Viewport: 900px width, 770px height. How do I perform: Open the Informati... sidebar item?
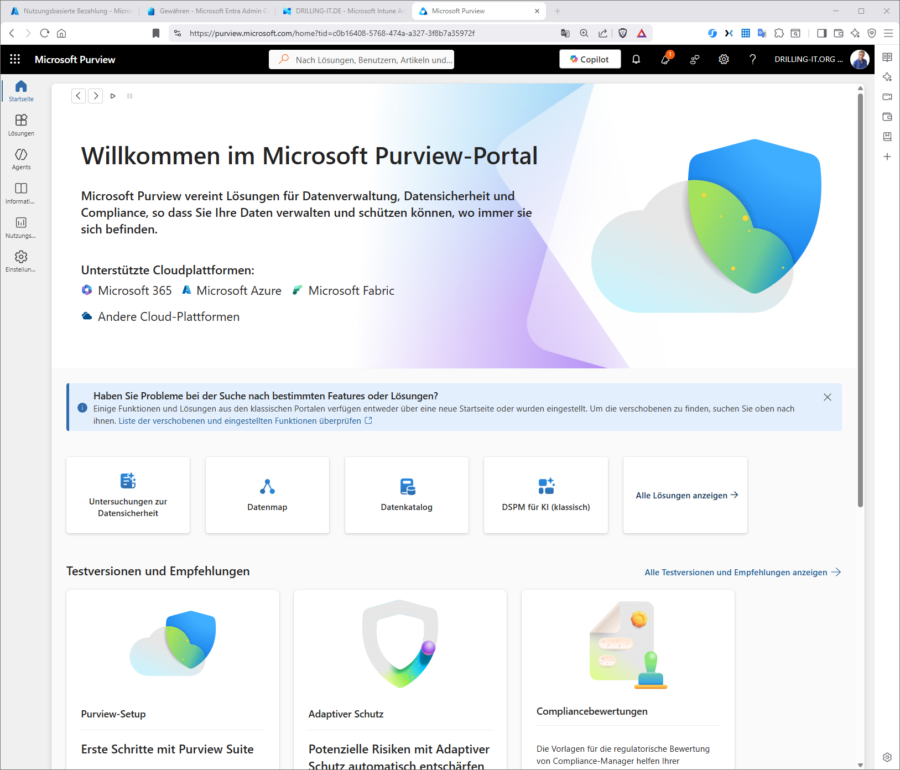pos(21,193)
